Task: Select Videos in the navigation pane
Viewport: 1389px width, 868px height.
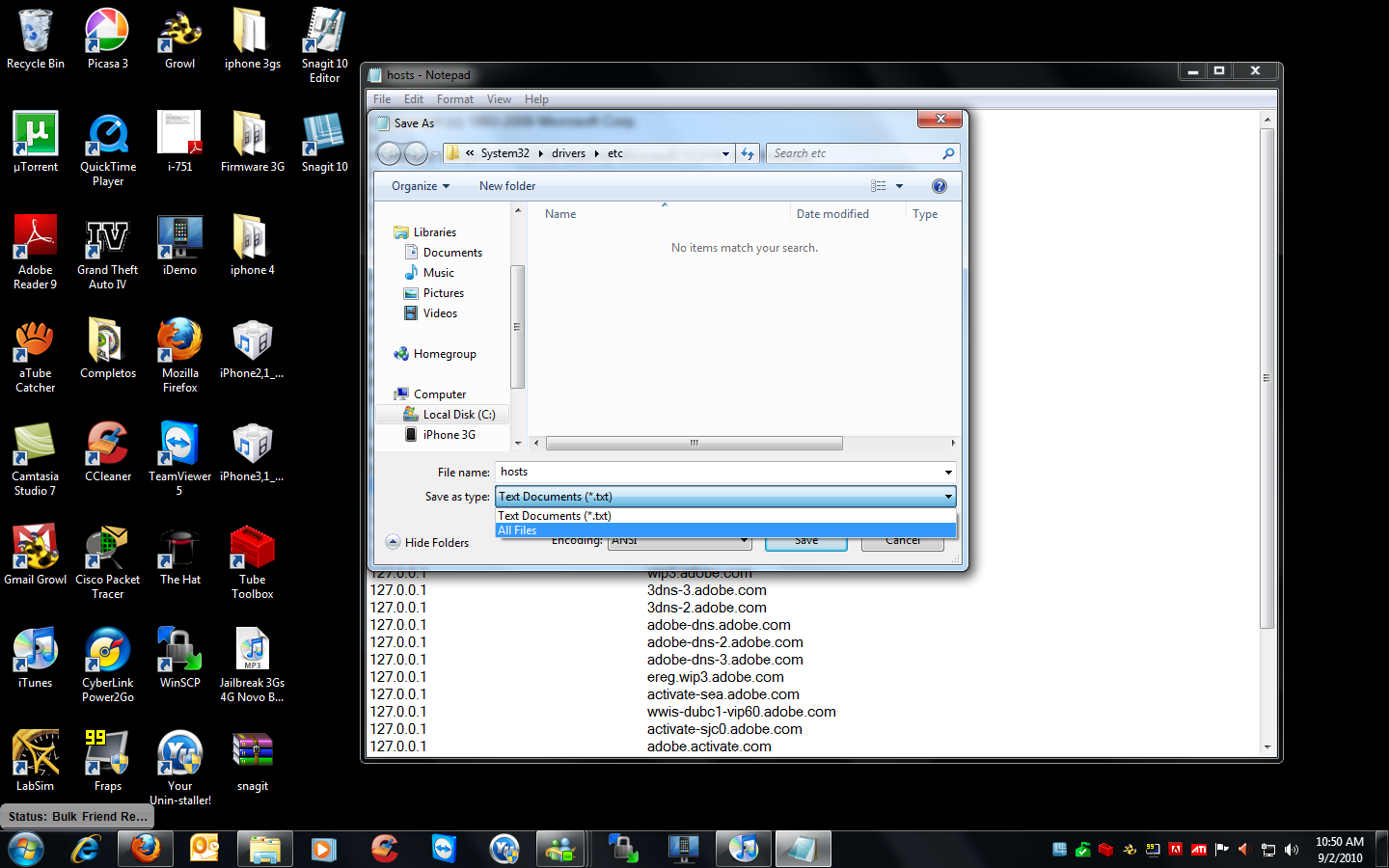Action: pos(440,313)
